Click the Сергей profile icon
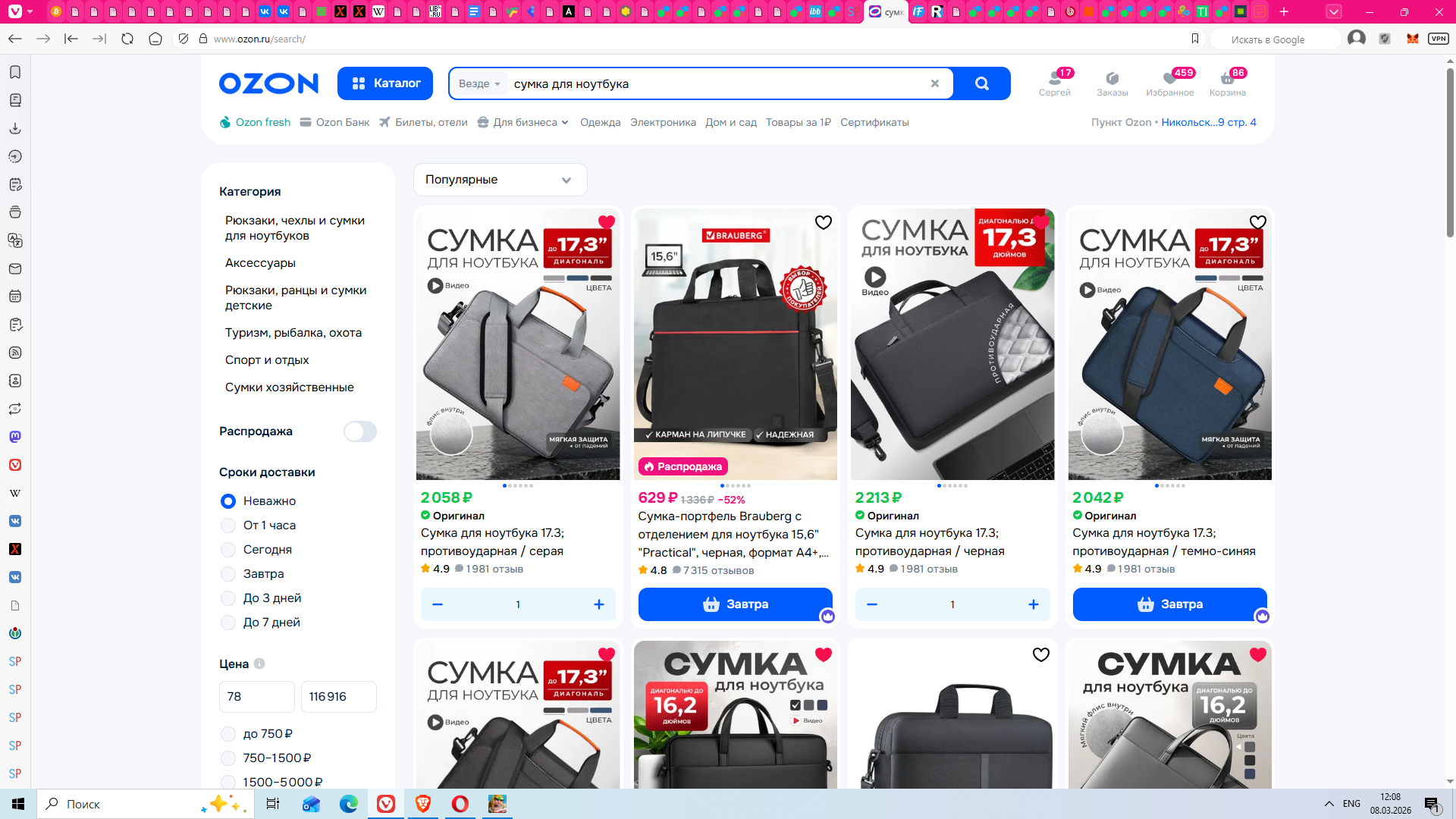Viewport: 1456px width, 819px height. [x=1054, y=79]
